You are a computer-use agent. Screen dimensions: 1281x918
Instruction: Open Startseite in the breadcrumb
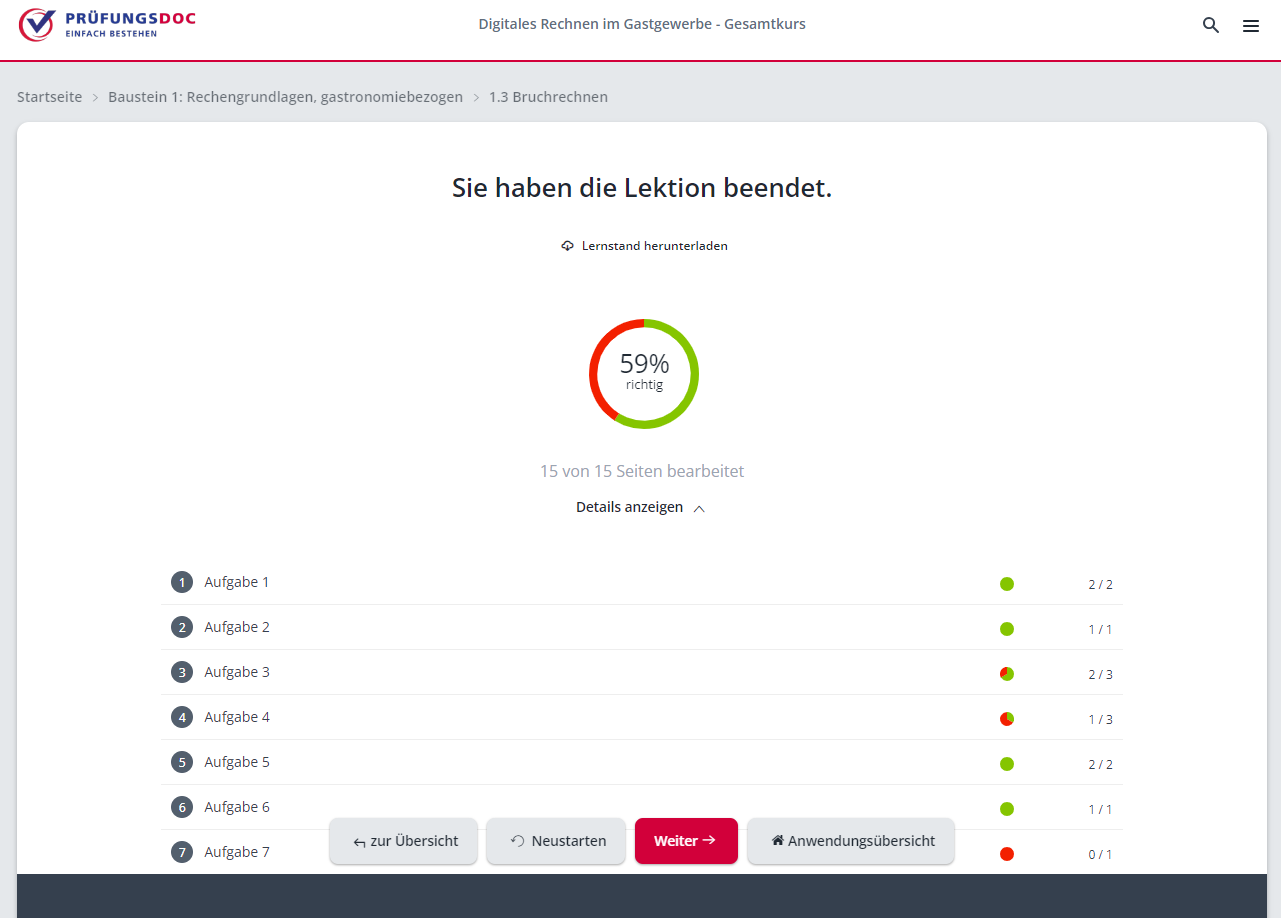(x=49, y=97)
